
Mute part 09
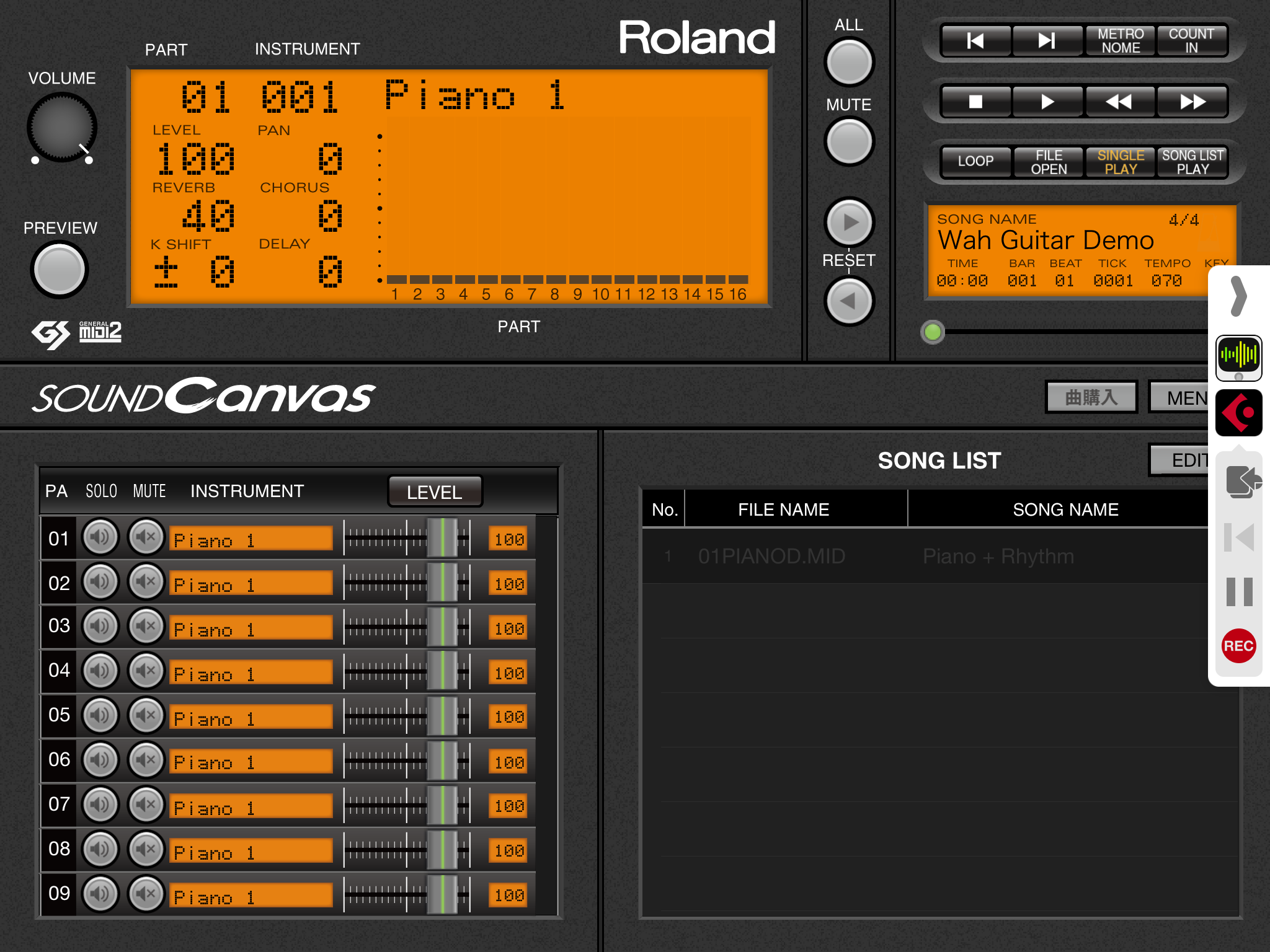click(146, 894)
